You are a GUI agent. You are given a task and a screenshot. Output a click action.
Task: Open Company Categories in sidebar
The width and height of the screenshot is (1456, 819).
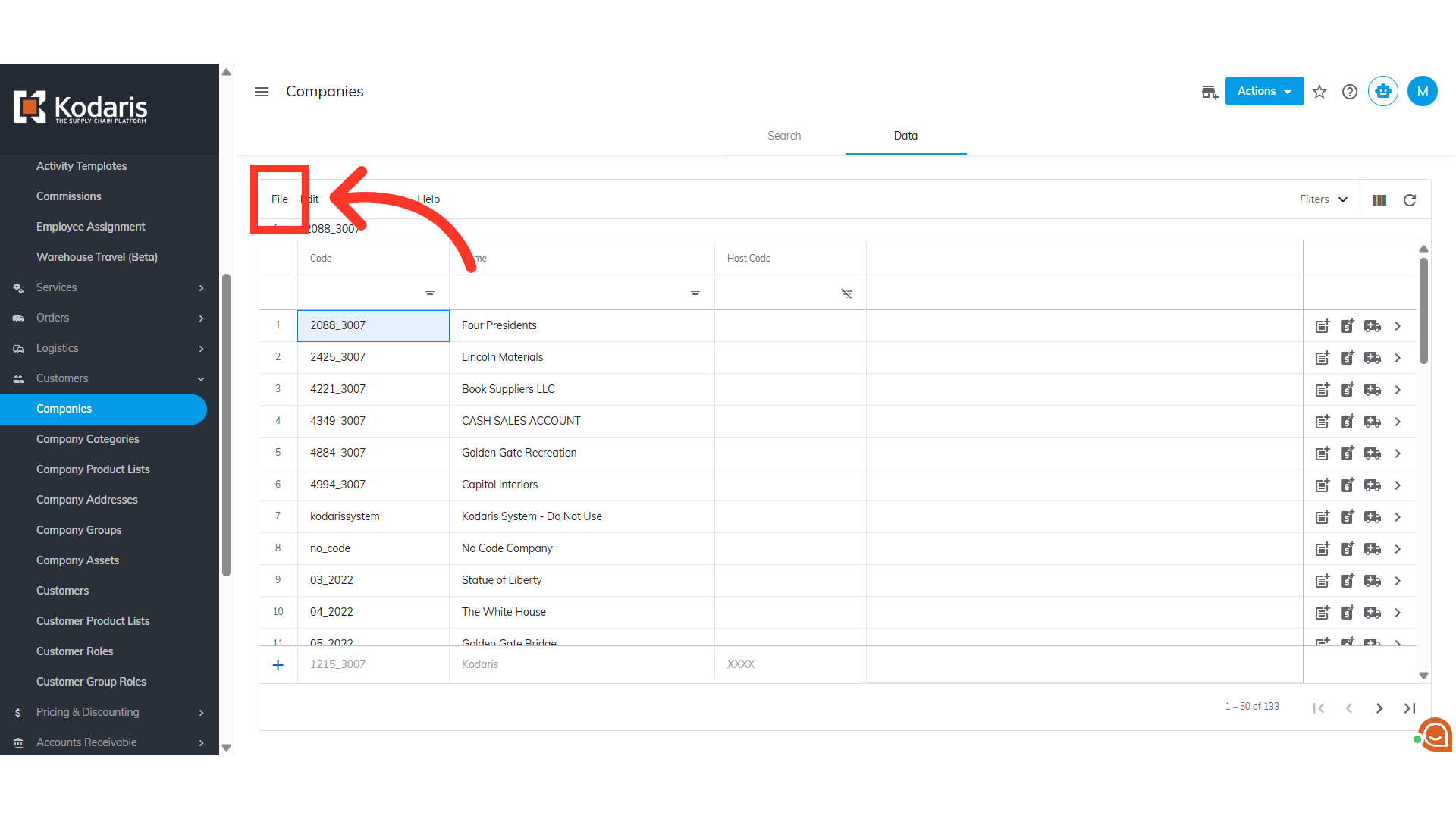coord(88,439)
